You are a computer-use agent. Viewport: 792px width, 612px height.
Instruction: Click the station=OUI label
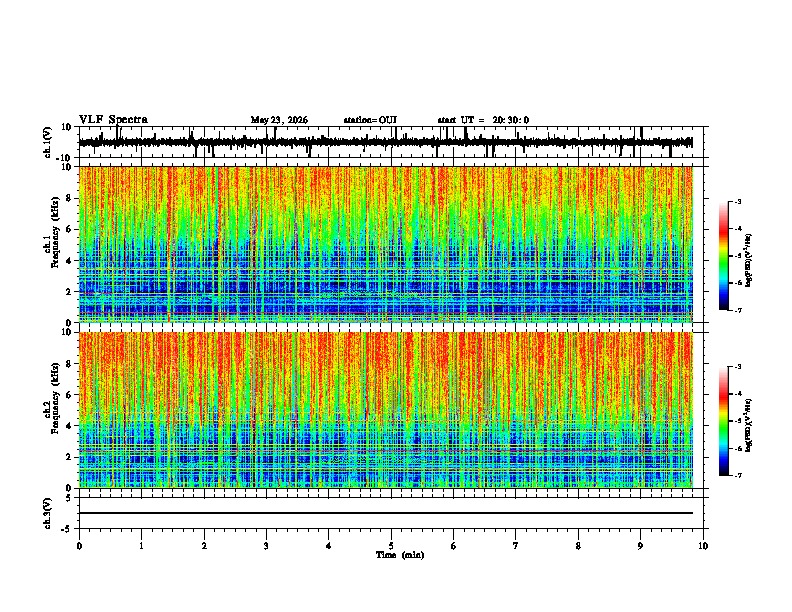(370, 120)
